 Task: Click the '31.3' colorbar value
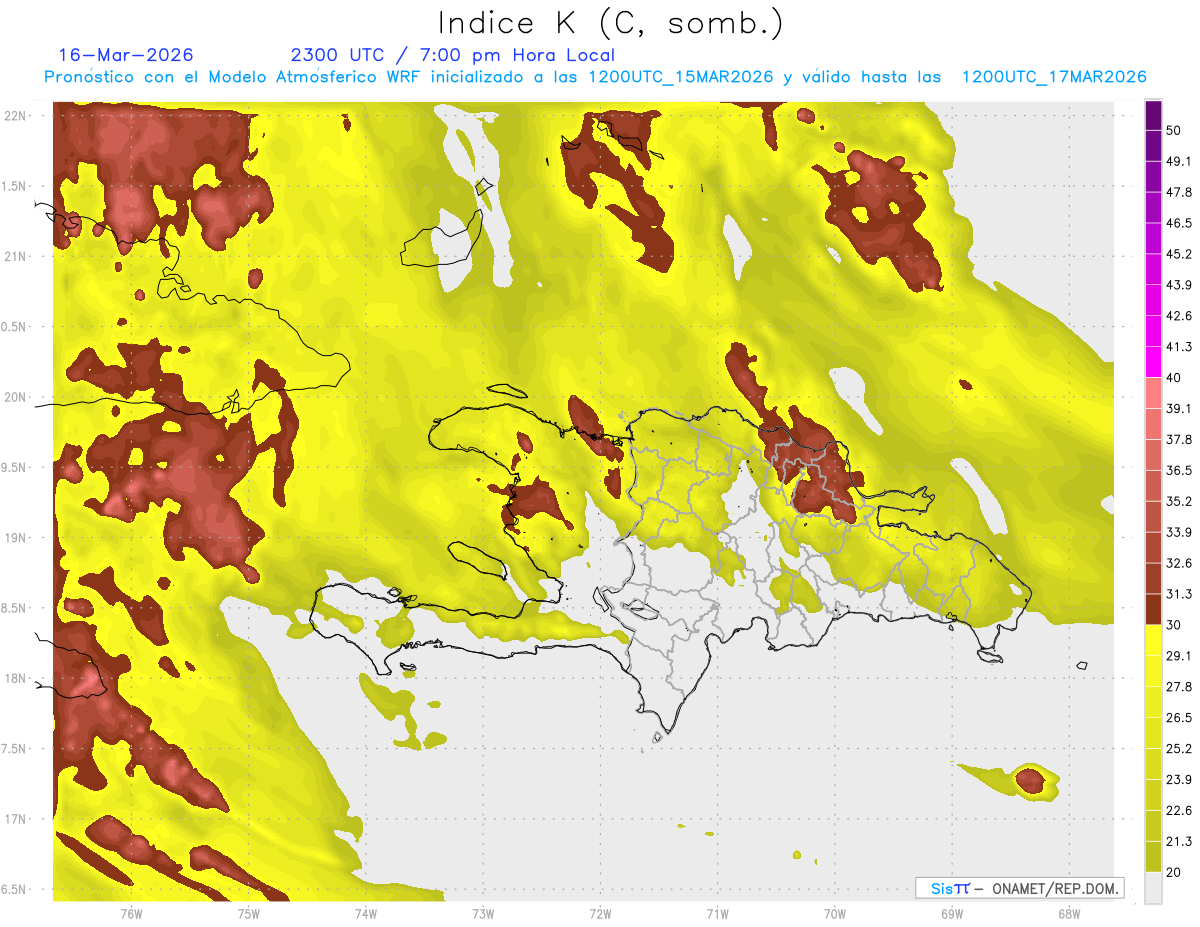1179,594
